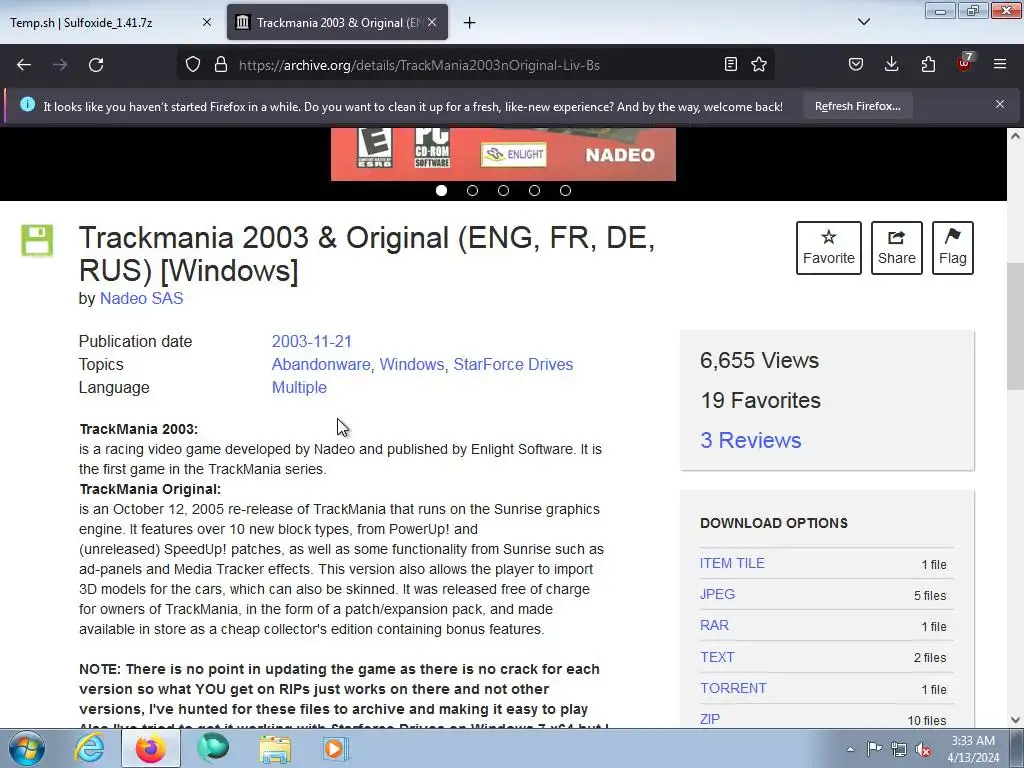Open the tracking protection shield icon
Image resolution: width=1024 pixels, height=768 pixels.
tap(193, 65)
